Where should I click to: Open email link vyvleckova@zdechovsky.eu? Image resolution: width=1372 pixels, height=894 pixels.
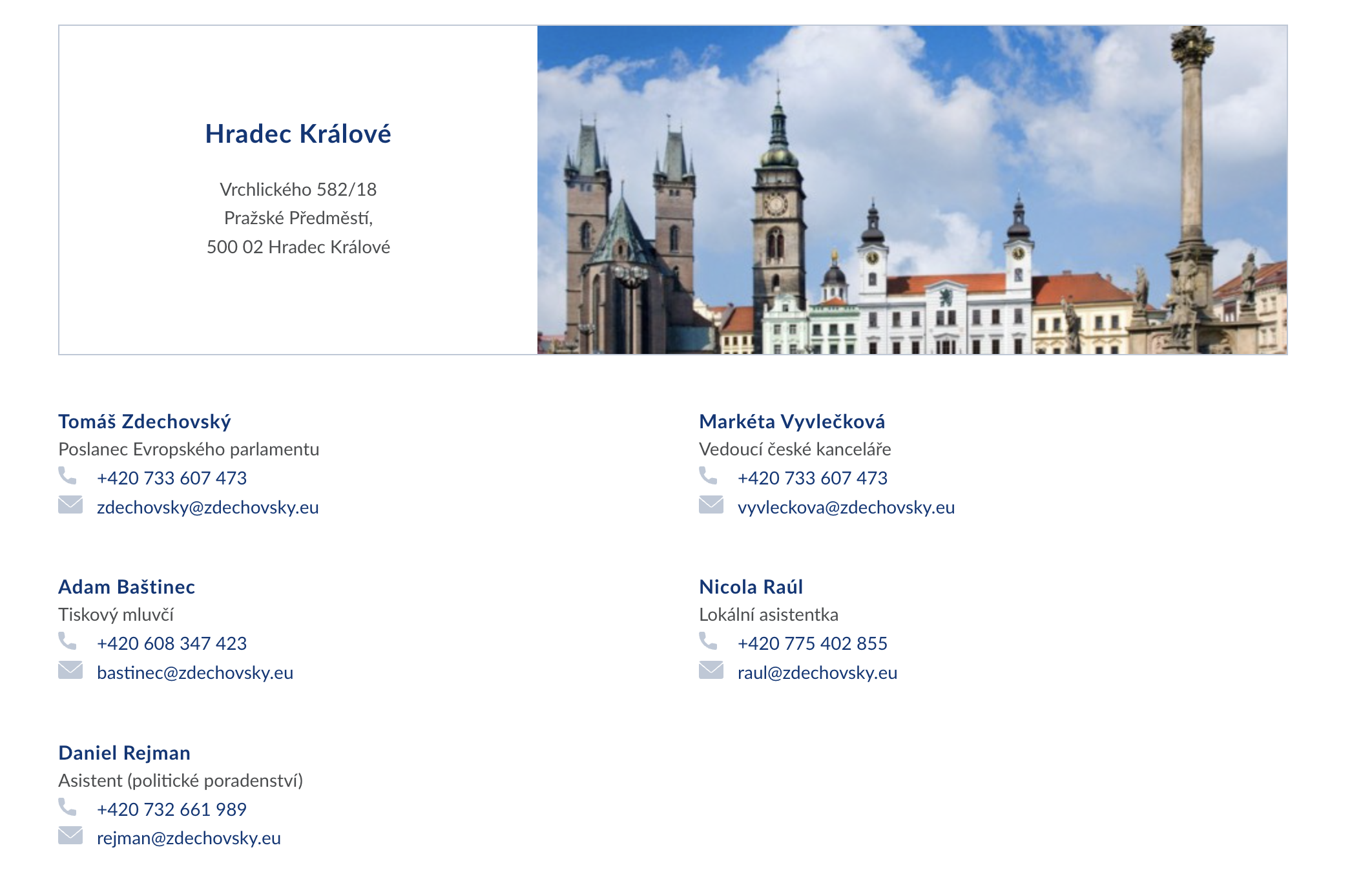click(846, 508)
